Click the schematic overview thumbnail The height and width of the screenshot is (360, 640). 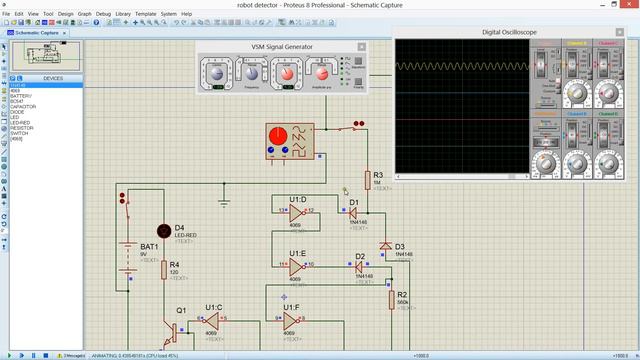point(46,56)
